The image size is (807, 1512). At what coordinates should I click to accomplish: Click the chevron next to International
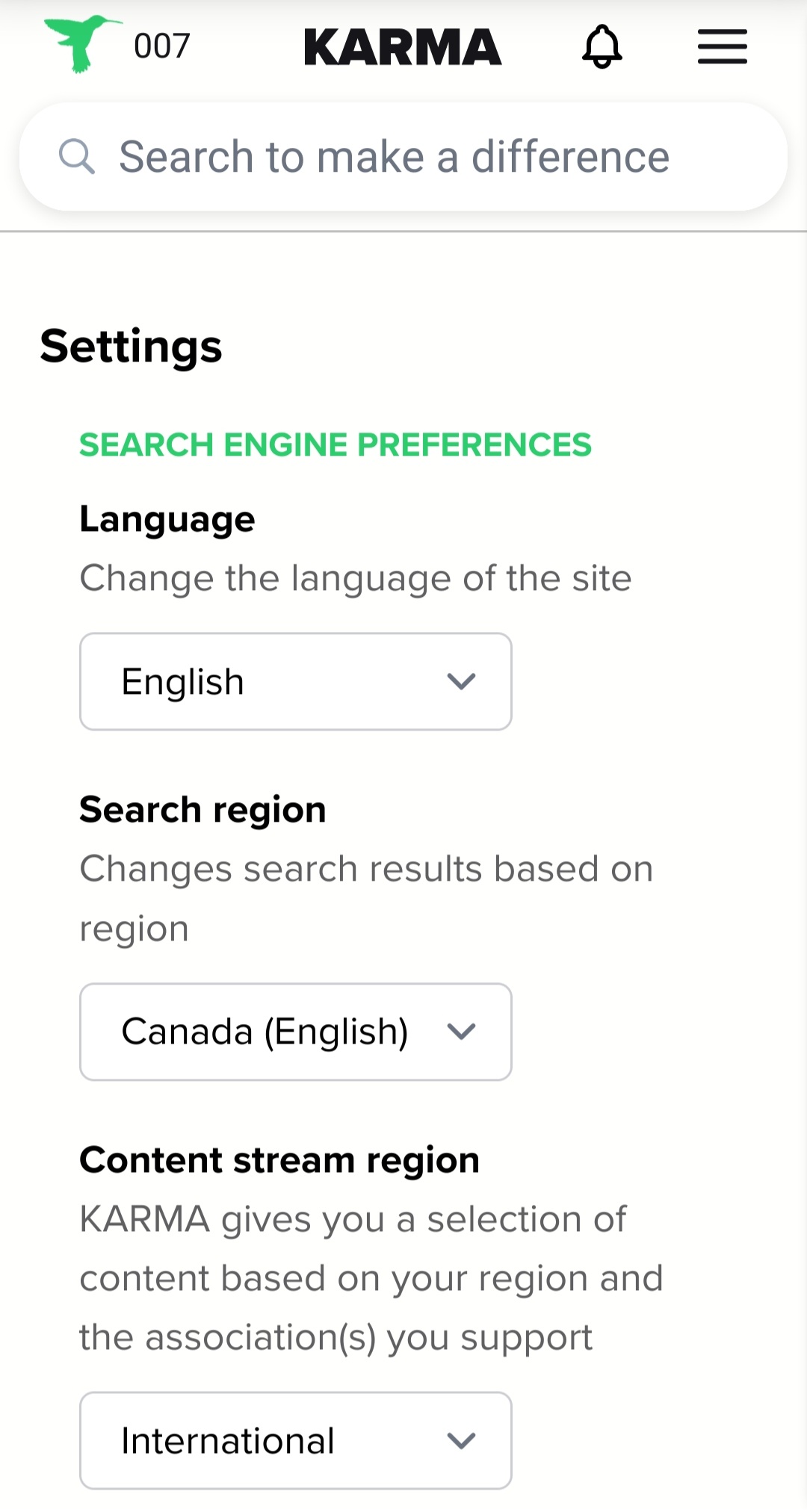coord(461,1440)
